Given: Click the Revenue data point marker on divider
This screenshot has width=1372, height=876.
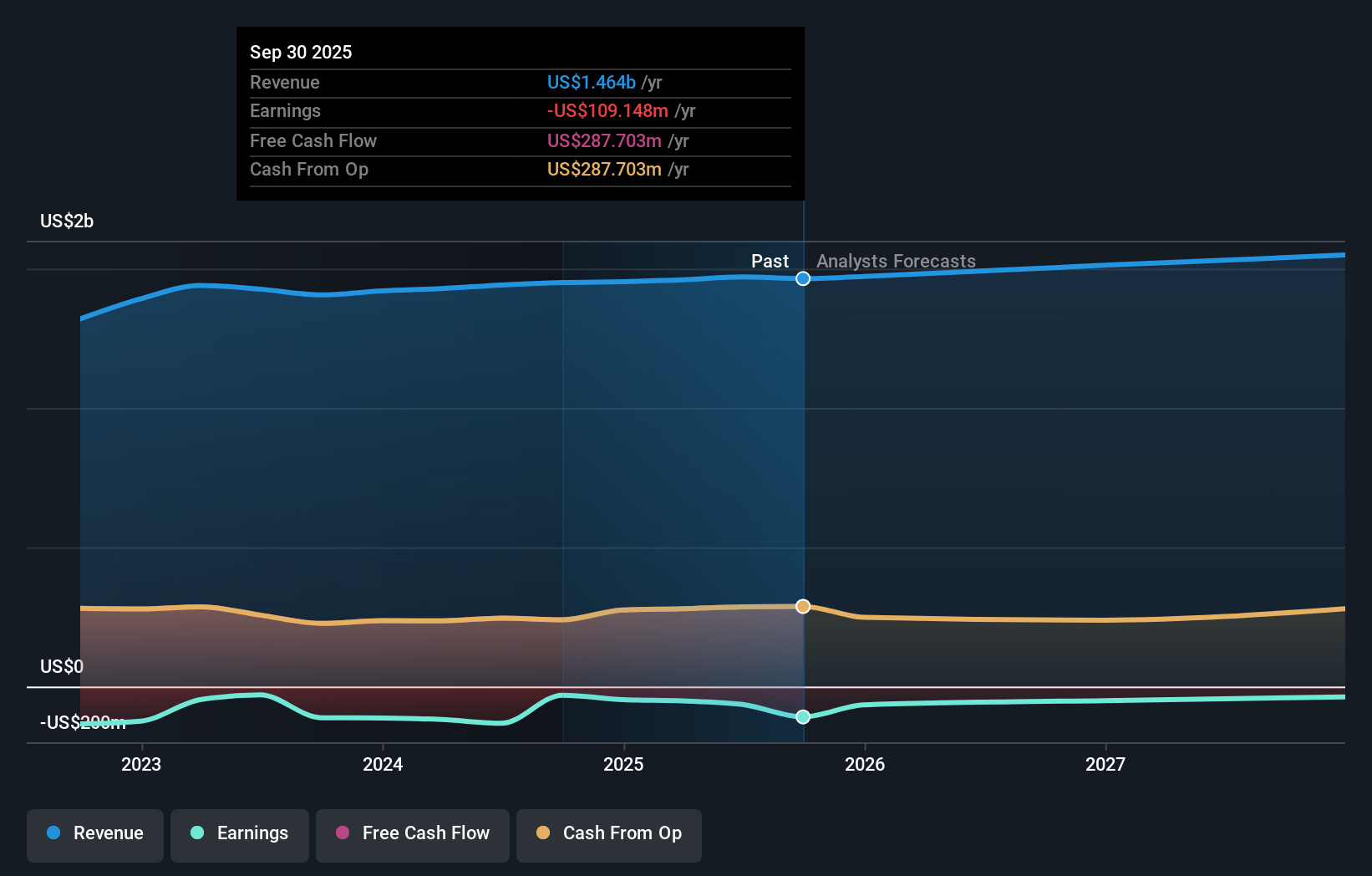Looking at the screenshot, I should (x=803, y=278).
